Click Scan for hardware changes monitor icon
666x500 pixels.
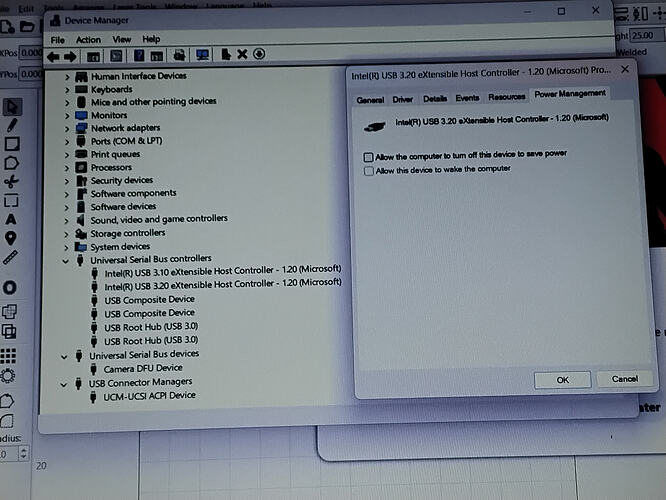coord(202,55)
